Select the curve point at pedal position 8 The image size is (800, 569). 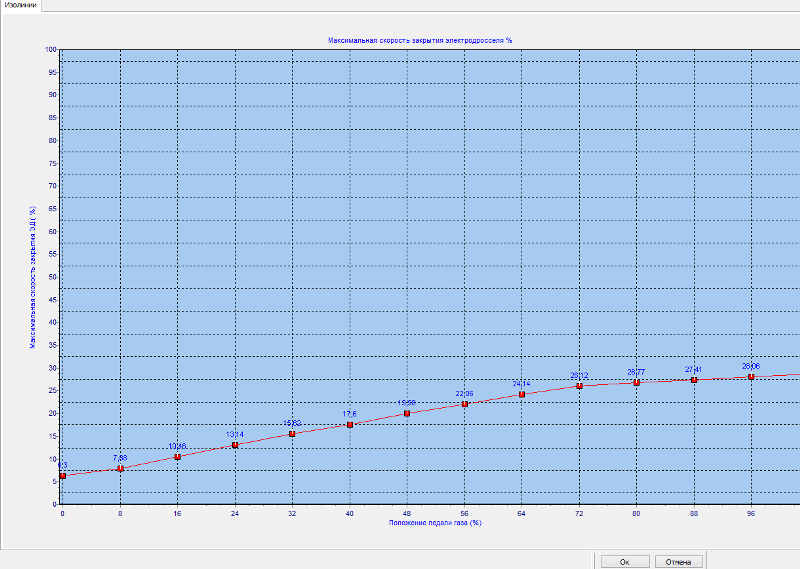click(x=120, y=468)
